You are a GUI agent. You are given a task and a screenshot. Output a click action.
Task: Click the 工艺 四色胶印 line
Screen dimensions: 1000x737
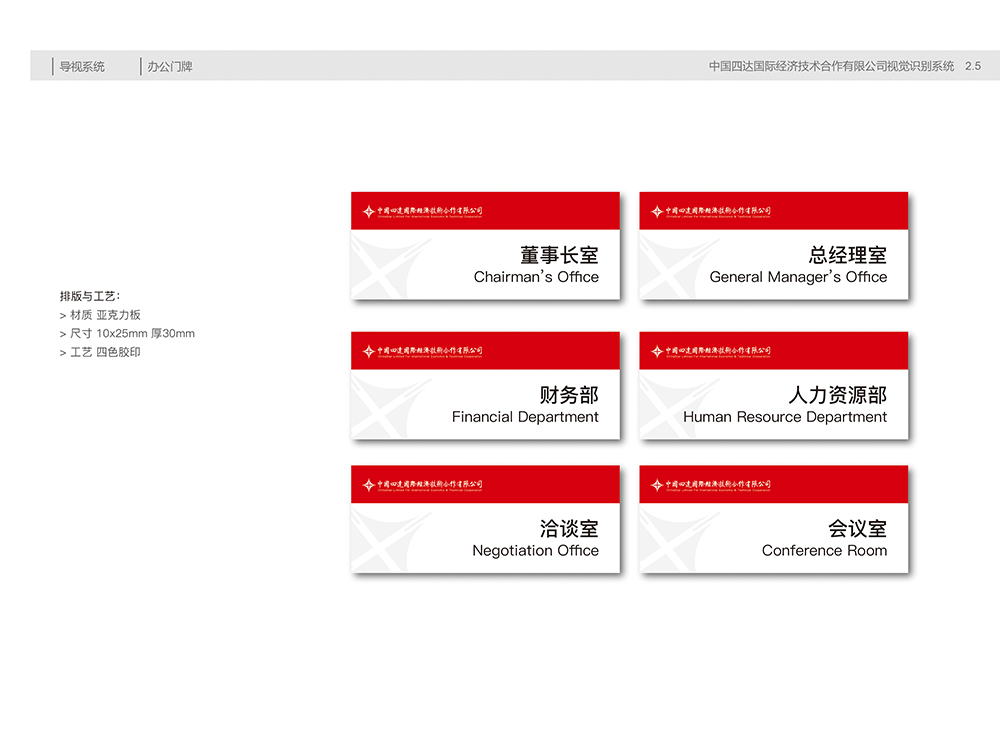[100, 352]
